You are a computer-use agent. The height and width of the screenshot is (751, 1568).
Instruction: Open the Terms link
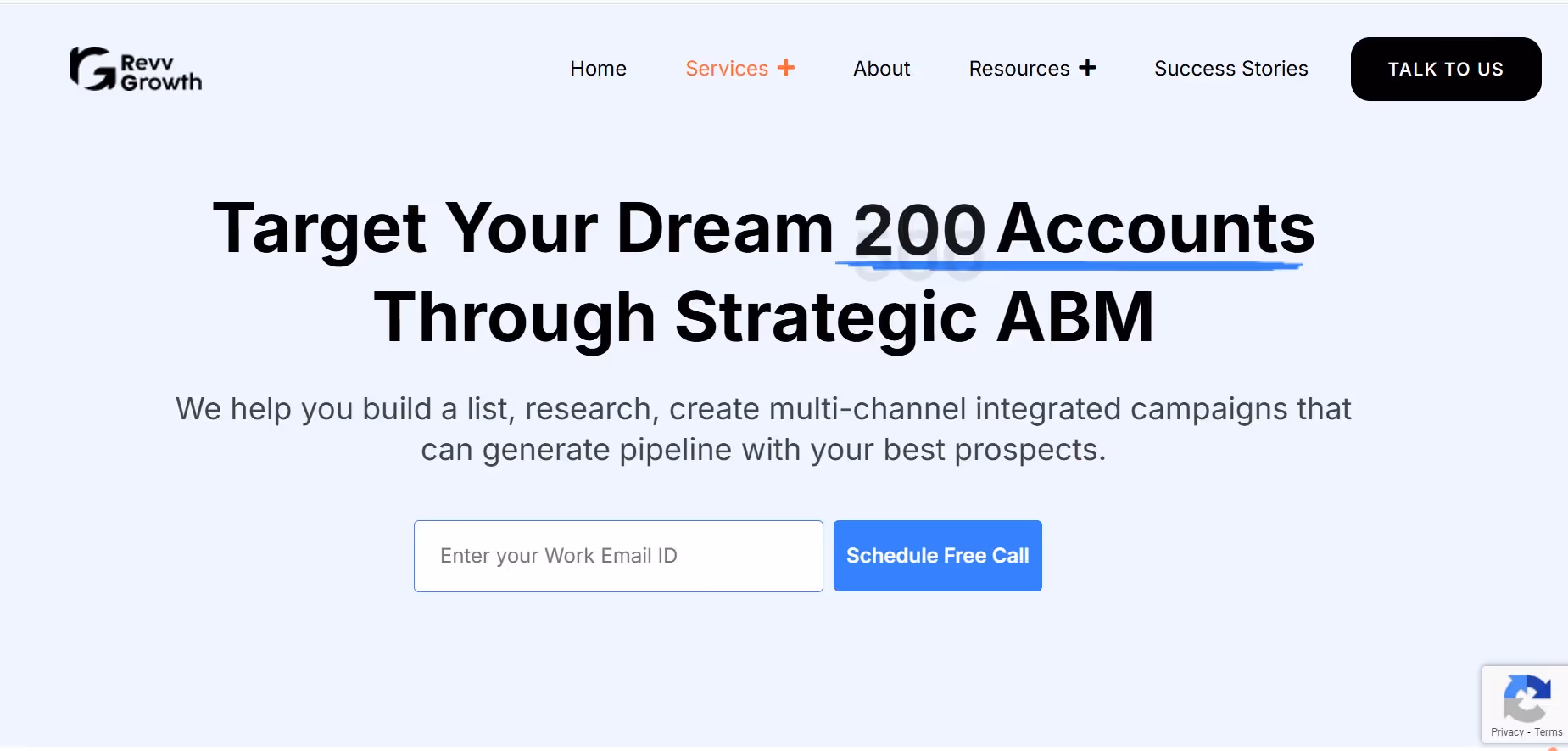click(1549, 731)
